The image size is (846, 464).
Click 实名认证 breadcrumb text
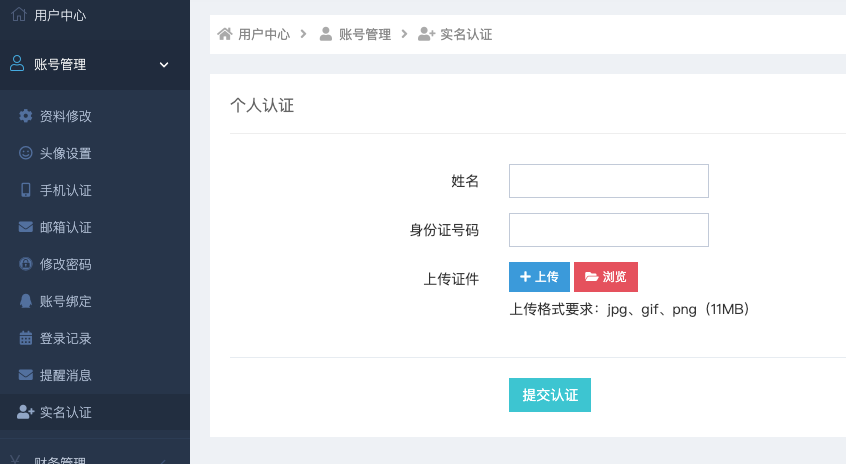(466, 35)
